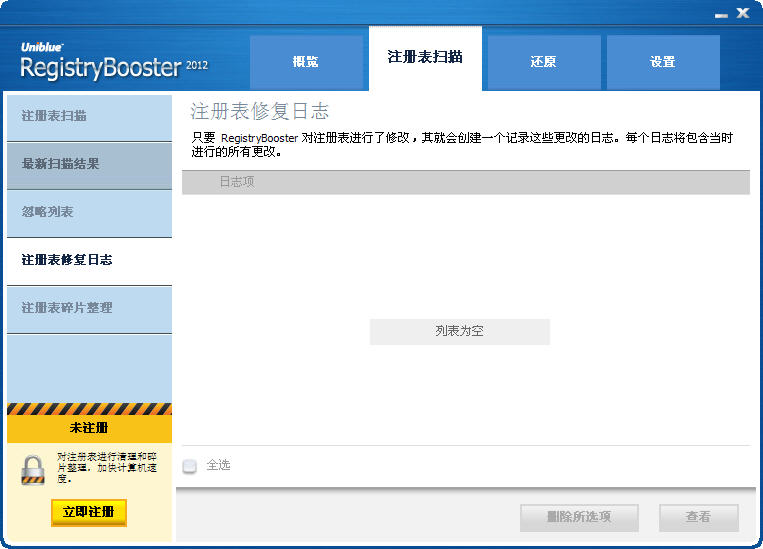
Task: Minimize the RegistryBooster window
Action: pyautogui.click(x=721, y=15)
